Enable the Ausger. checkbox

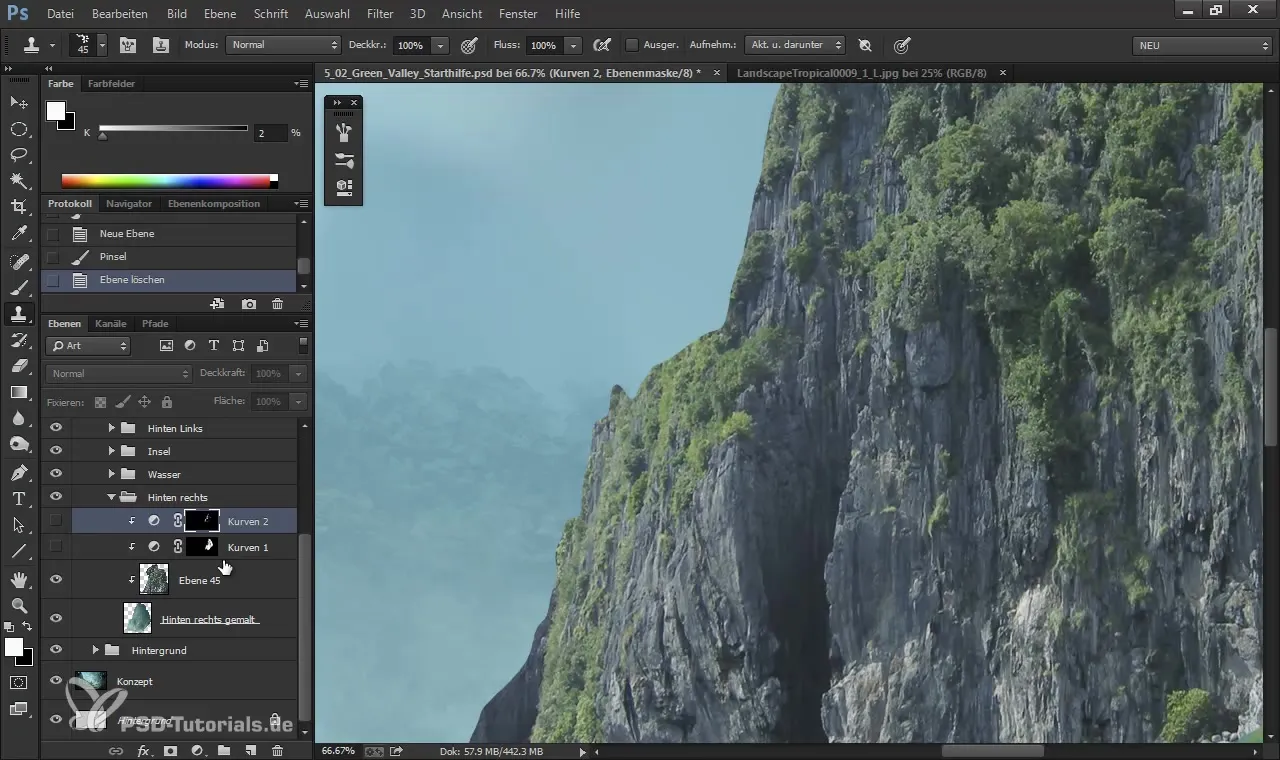click(x=632, y=45)
